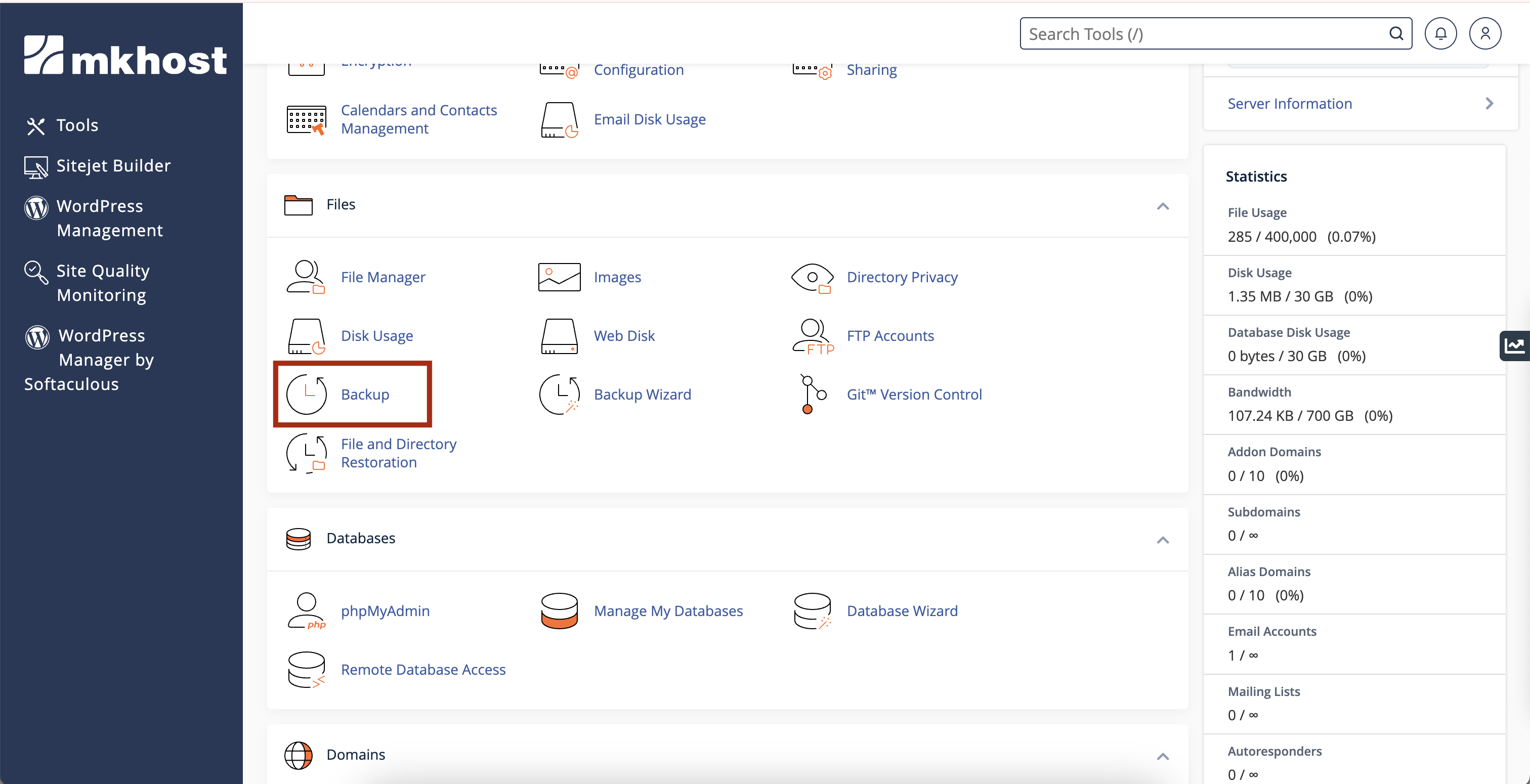Collapse the Domains section chevron

(x=1162, y=756)
